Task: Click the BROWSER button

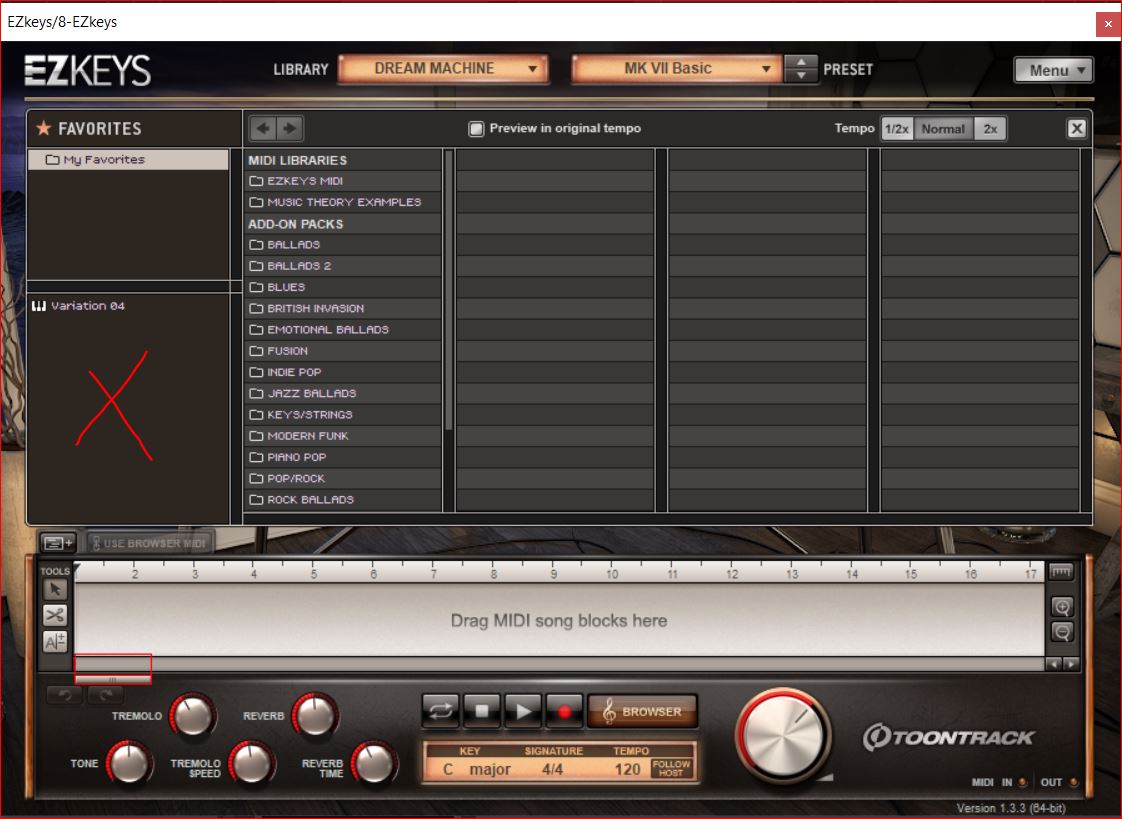Action: [642, 711]
